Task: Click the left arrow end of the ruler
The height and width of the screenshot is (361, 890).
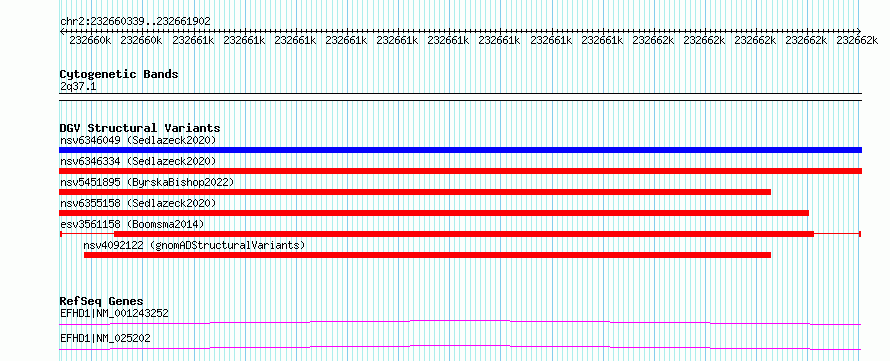Action: pyautogui.click(x=62, y=31)
